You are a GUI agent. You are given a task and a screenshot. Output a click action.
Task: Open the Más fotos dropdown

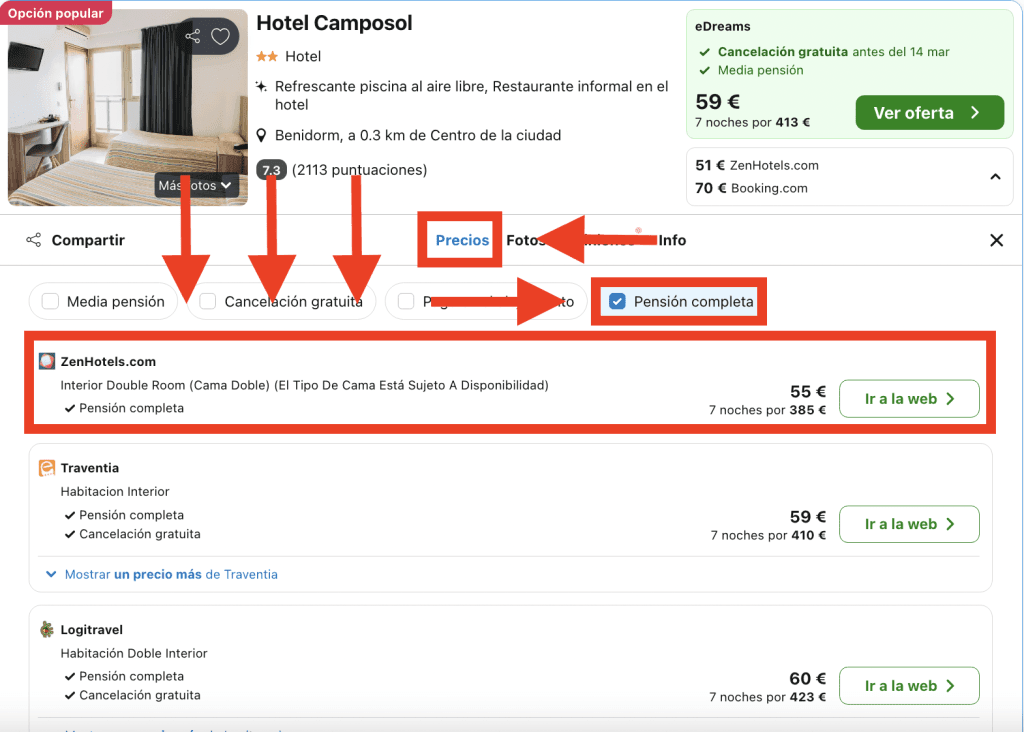(197, 185)
